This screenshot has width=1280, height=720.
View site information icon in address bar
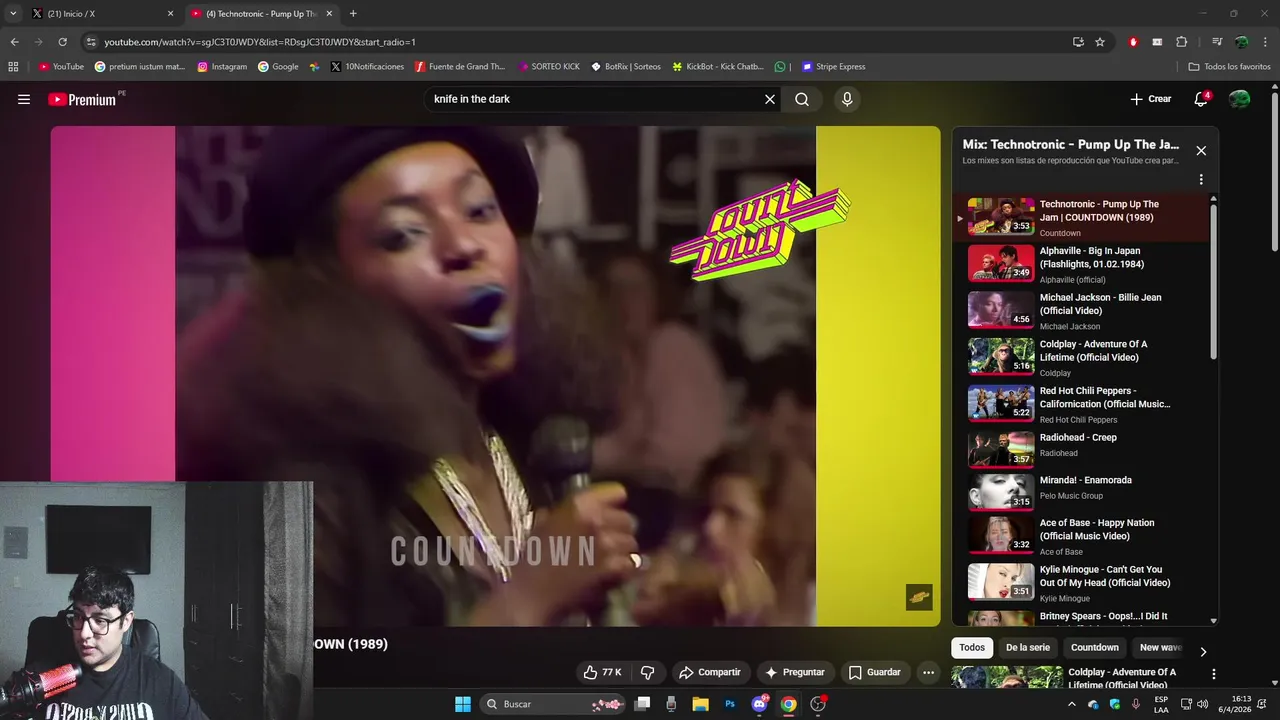point(91,42)
